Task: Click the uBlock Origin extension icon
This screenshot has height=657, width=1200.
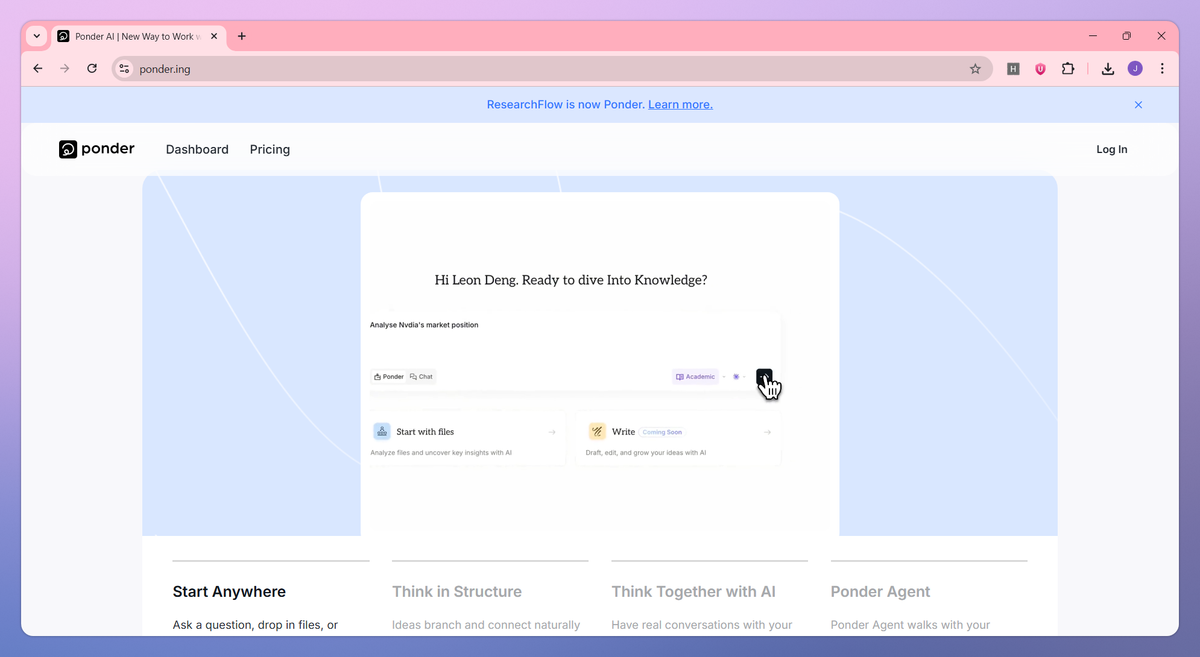Action: coord(1040,68)
